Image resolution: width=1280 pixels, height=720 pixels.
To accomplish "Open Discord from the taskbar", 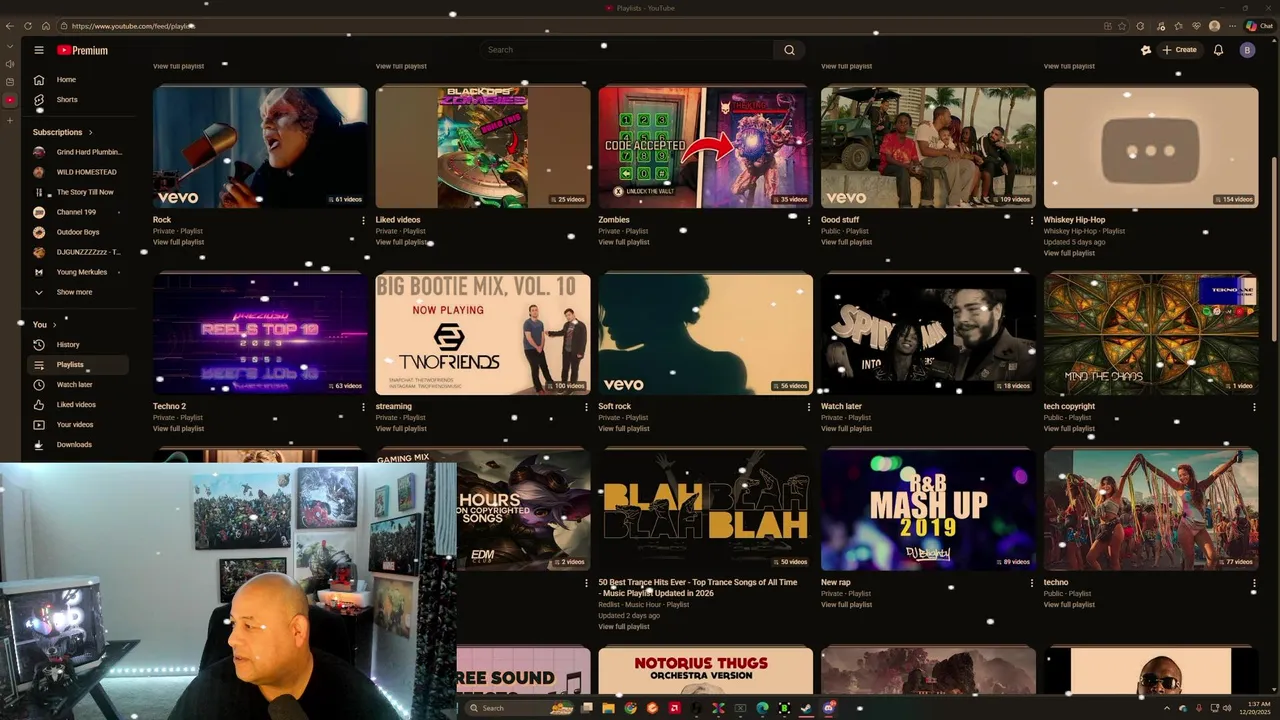I will point(829,708).
